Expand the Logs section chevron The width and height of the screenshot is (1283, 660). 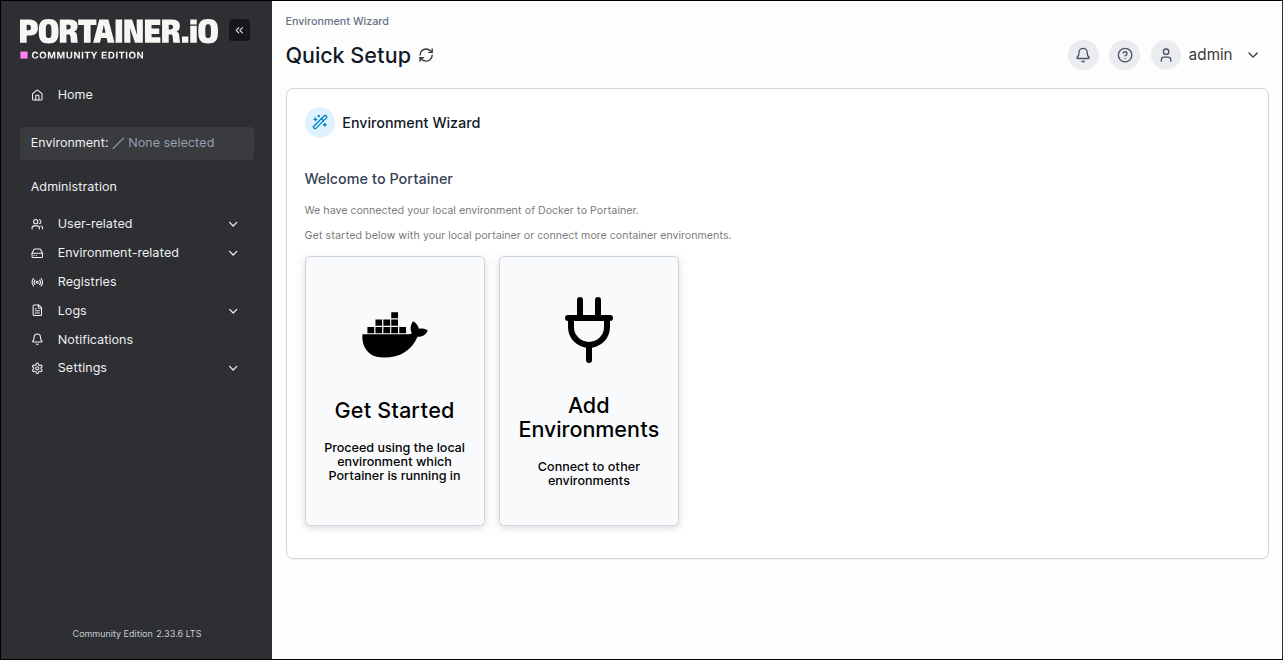[233, 311]
